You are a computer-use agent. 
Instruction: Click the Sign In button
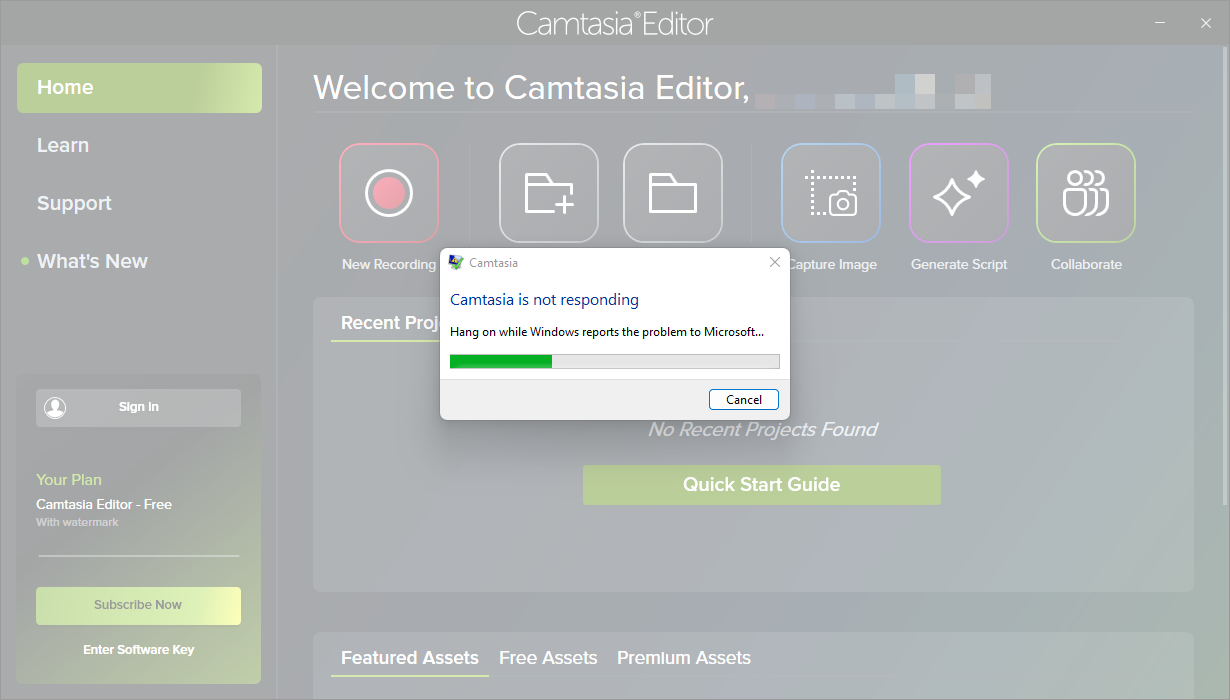tap(138, 407)
